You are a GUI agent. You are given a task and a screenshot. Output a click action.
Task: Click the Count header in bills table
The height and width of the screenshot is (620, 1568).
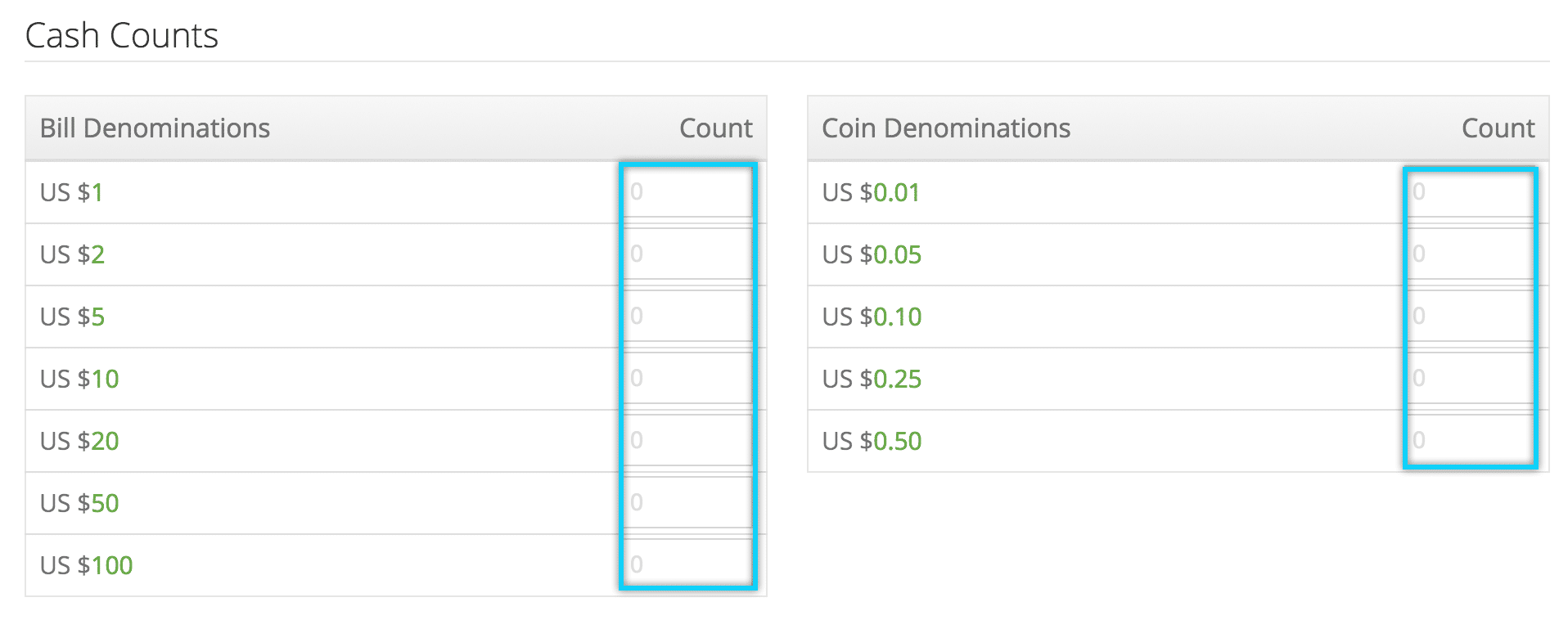click(716, 128)
